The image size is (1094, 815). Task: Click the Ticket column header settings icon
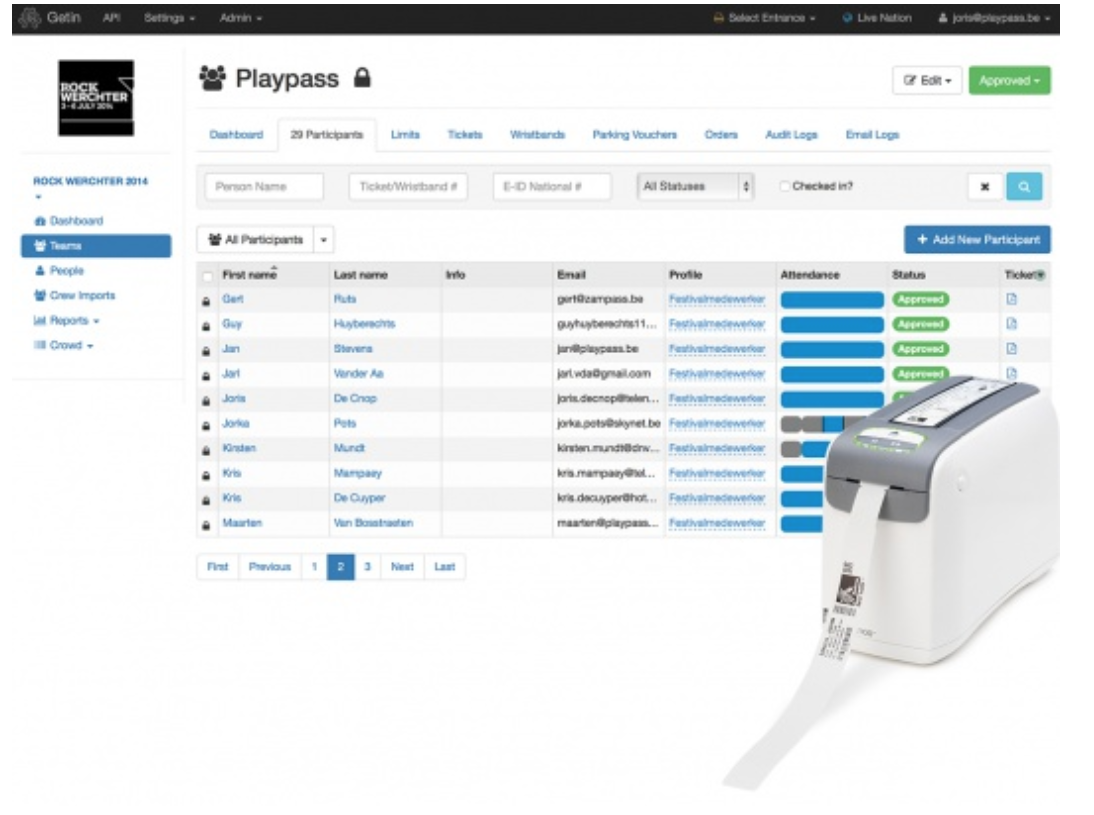(1041, 275)
